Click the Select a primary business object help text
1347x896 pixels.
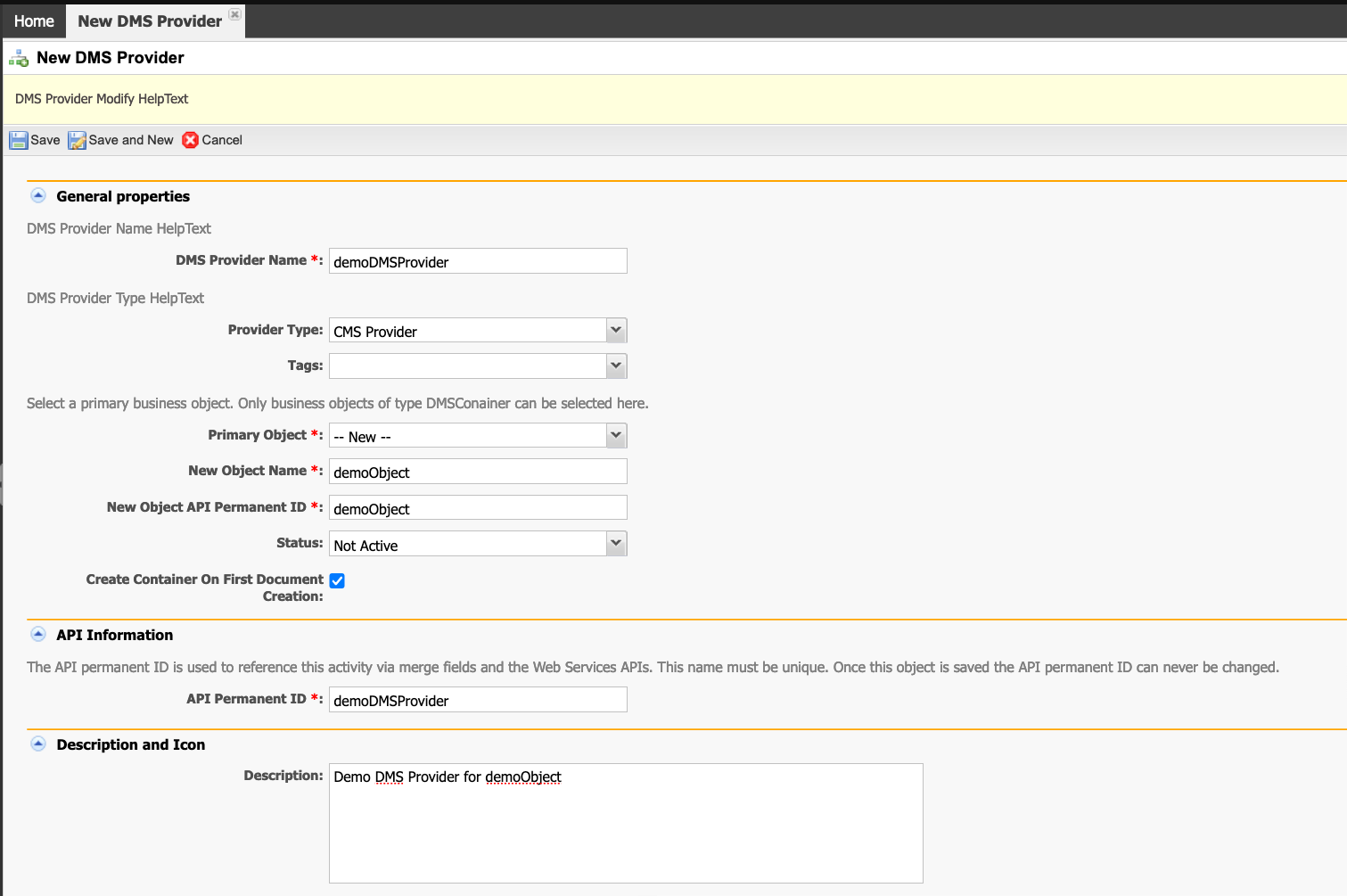pyautogui.click(x=337, y=403)
